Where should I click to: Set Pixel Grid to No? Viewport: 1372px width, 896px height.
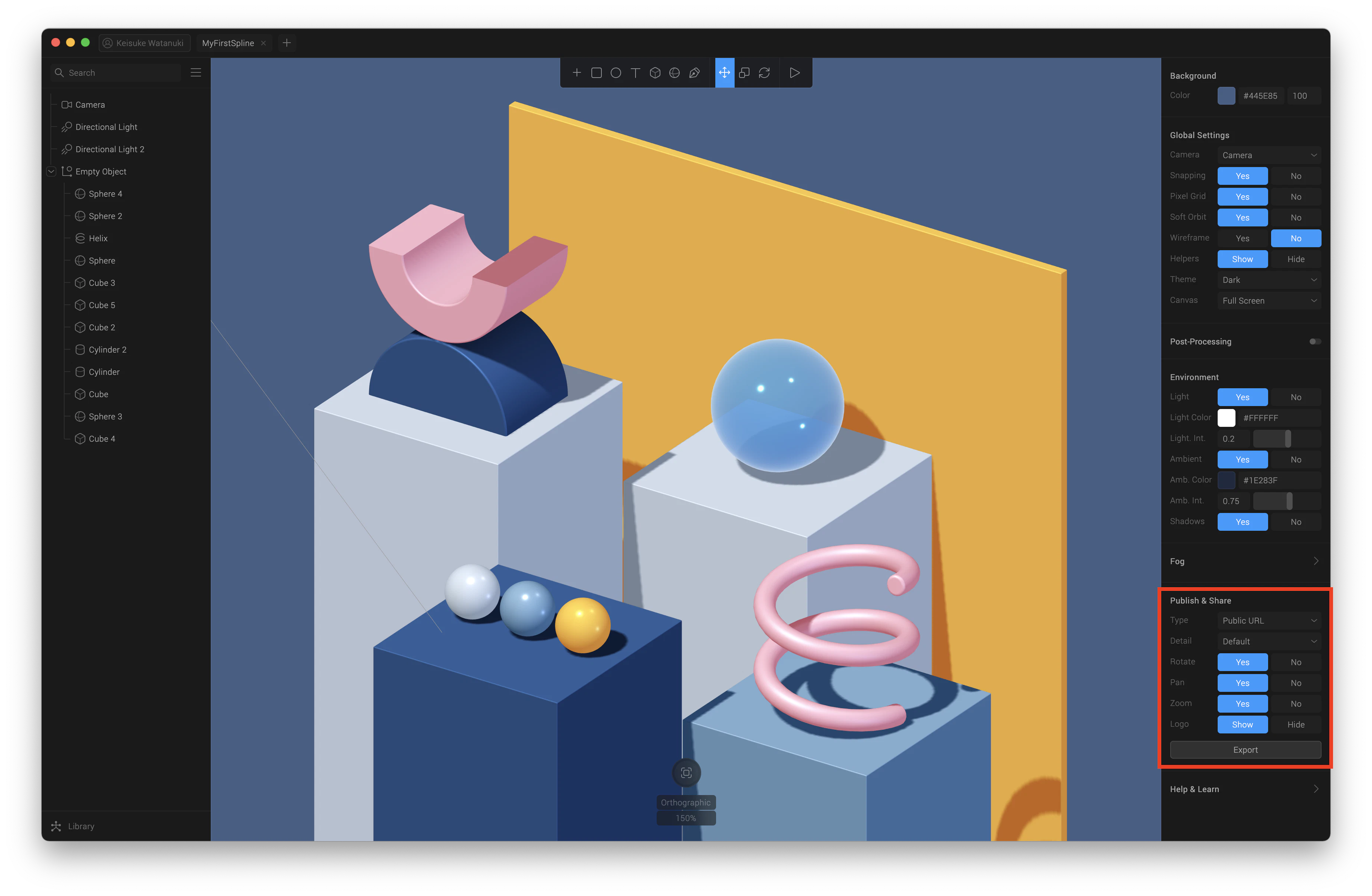[x=1296, y=197]
